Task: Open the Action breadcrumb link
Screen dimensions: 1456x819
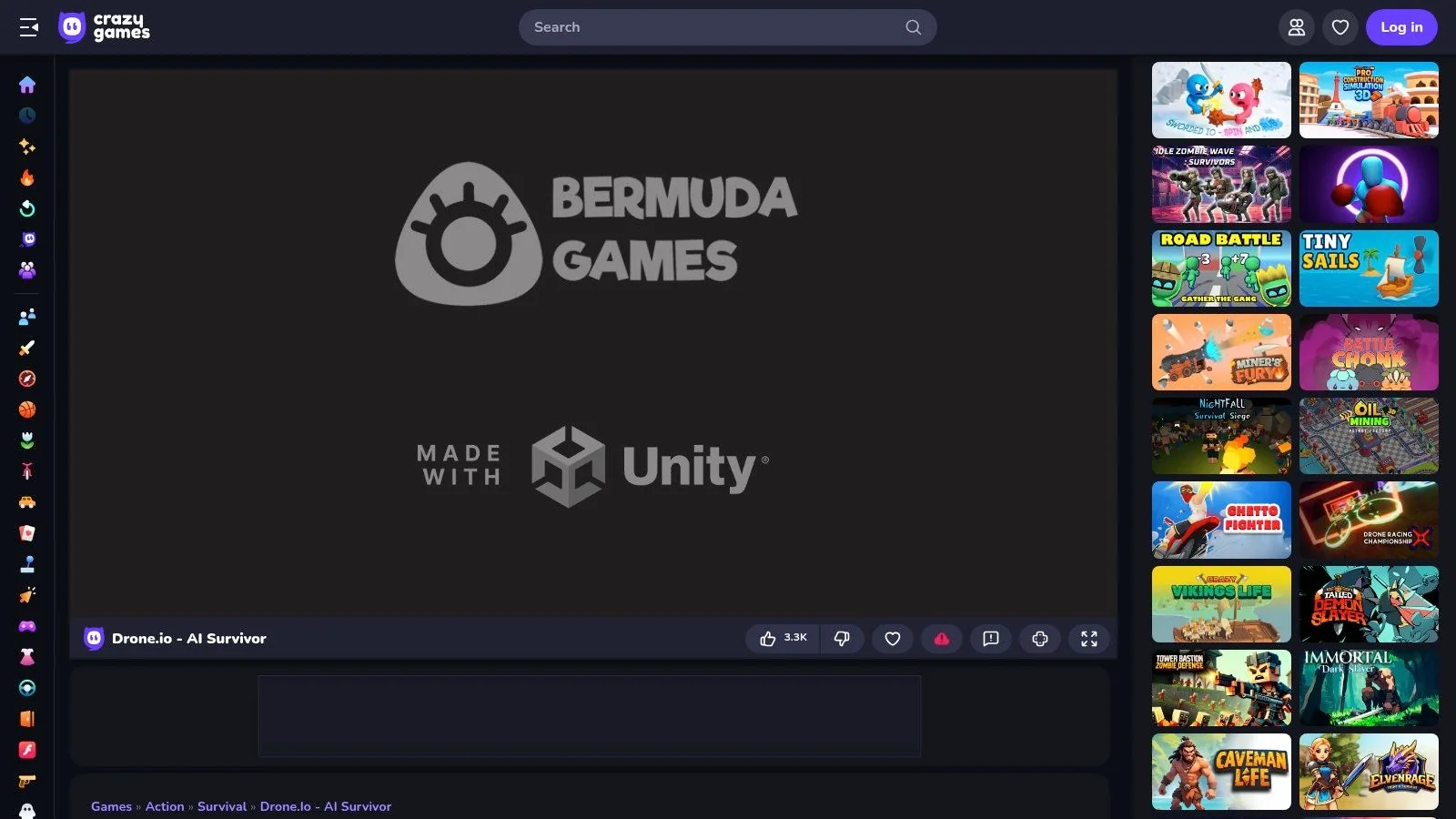Action: pyautogui.click(x=165, y=806)
